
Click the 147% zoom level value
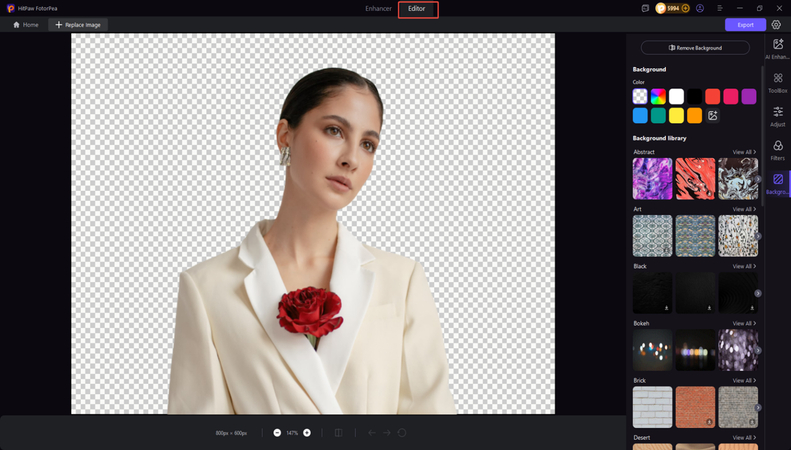(x=292, y=433)
